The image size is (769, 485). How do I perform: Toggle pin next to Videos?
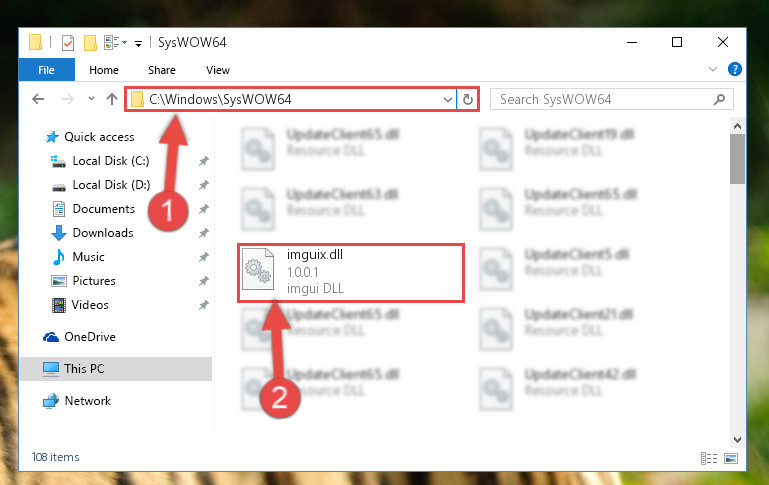204,305
